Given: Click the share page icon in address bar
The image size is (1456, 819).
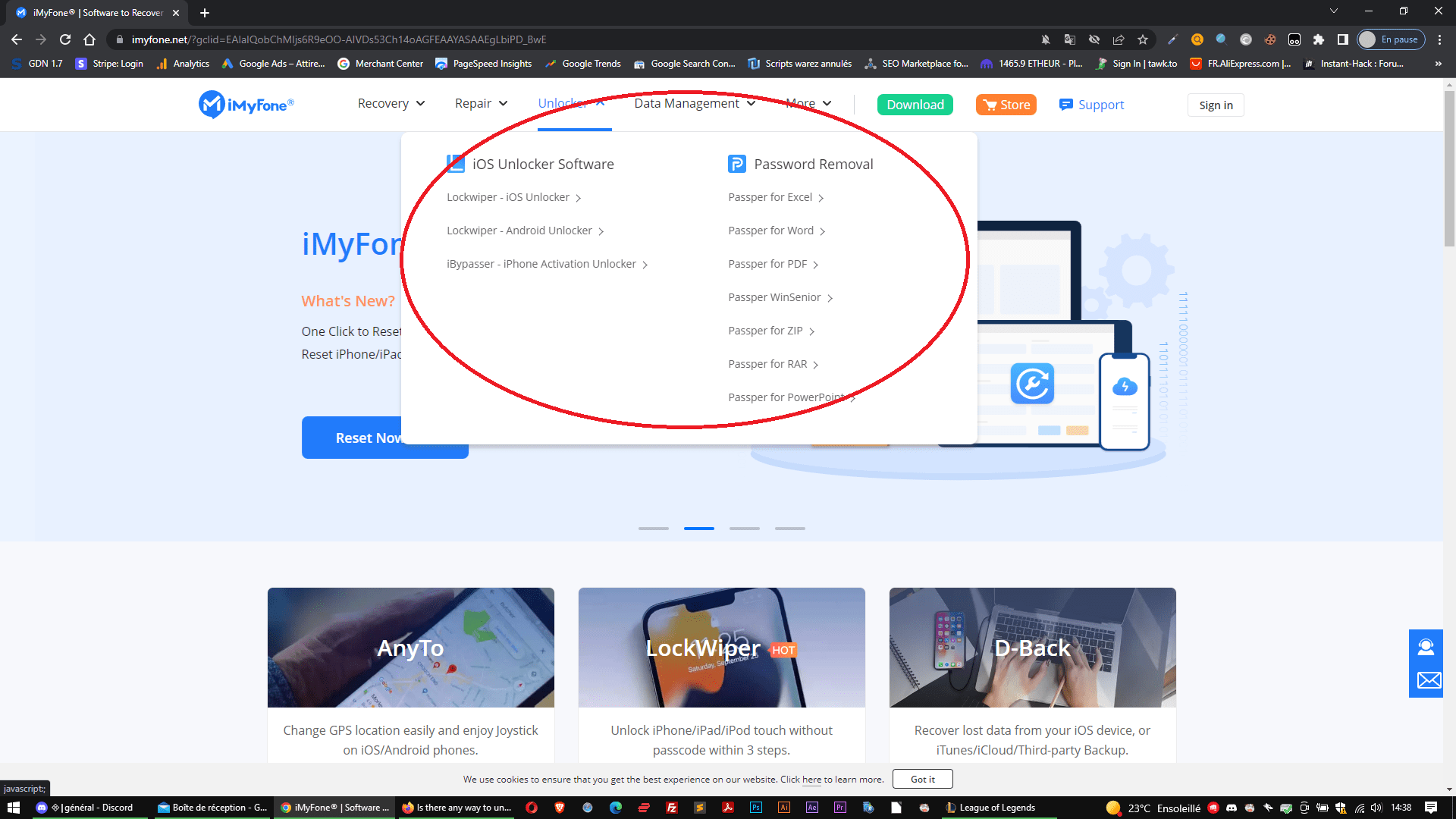Looking at the screenshot, I should click(1119, 39).
